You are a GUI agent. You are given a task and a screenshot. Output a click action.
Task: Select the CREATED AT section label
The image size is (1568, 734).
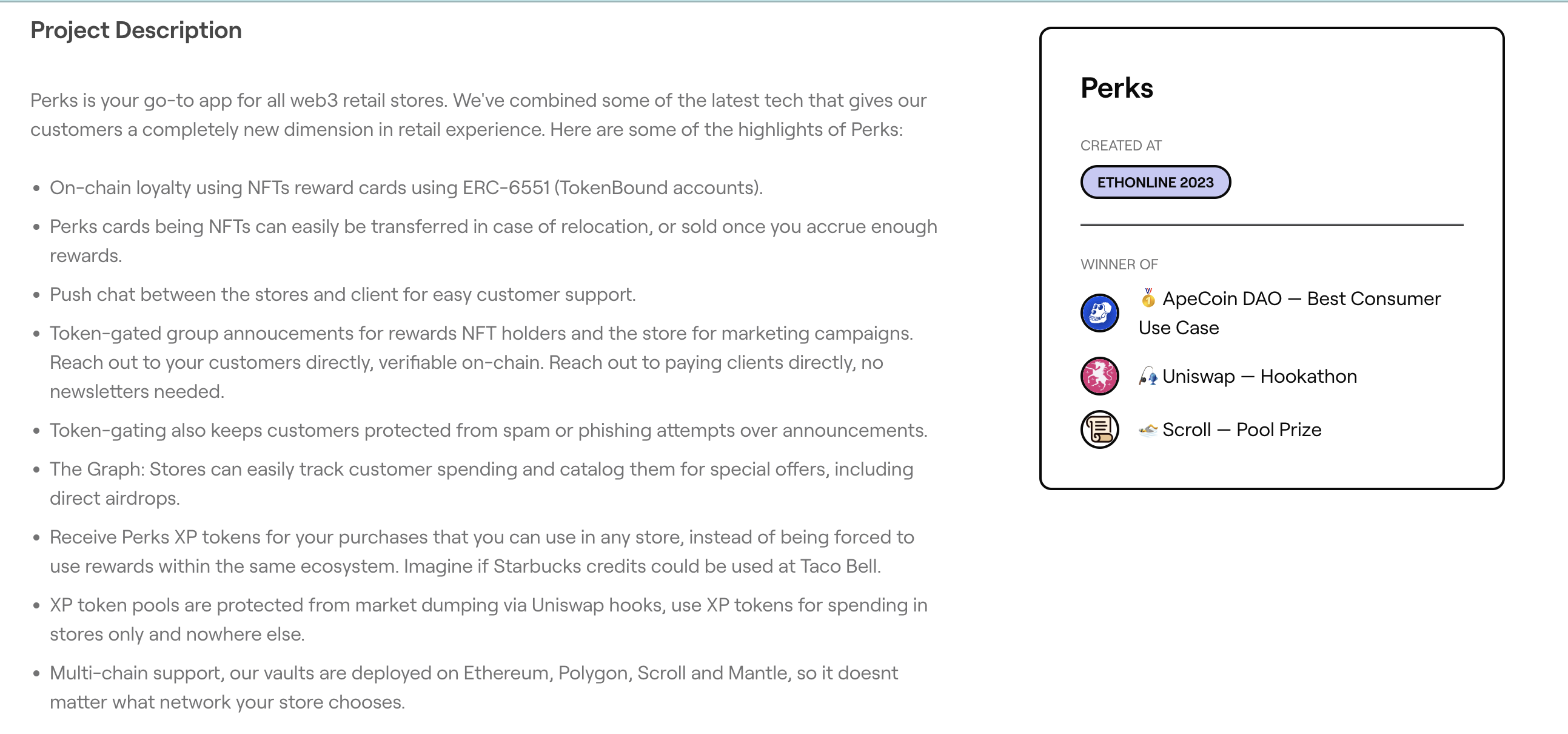tap(1120, 146)
